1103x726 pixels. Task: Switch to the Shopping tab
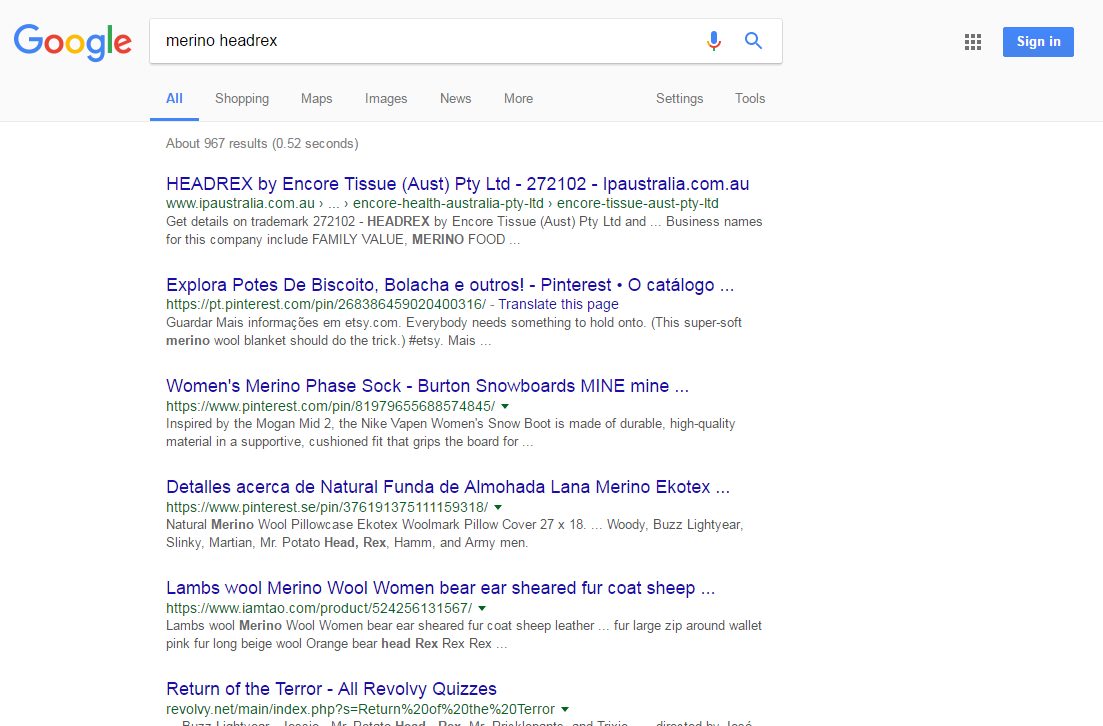(242, 98)
